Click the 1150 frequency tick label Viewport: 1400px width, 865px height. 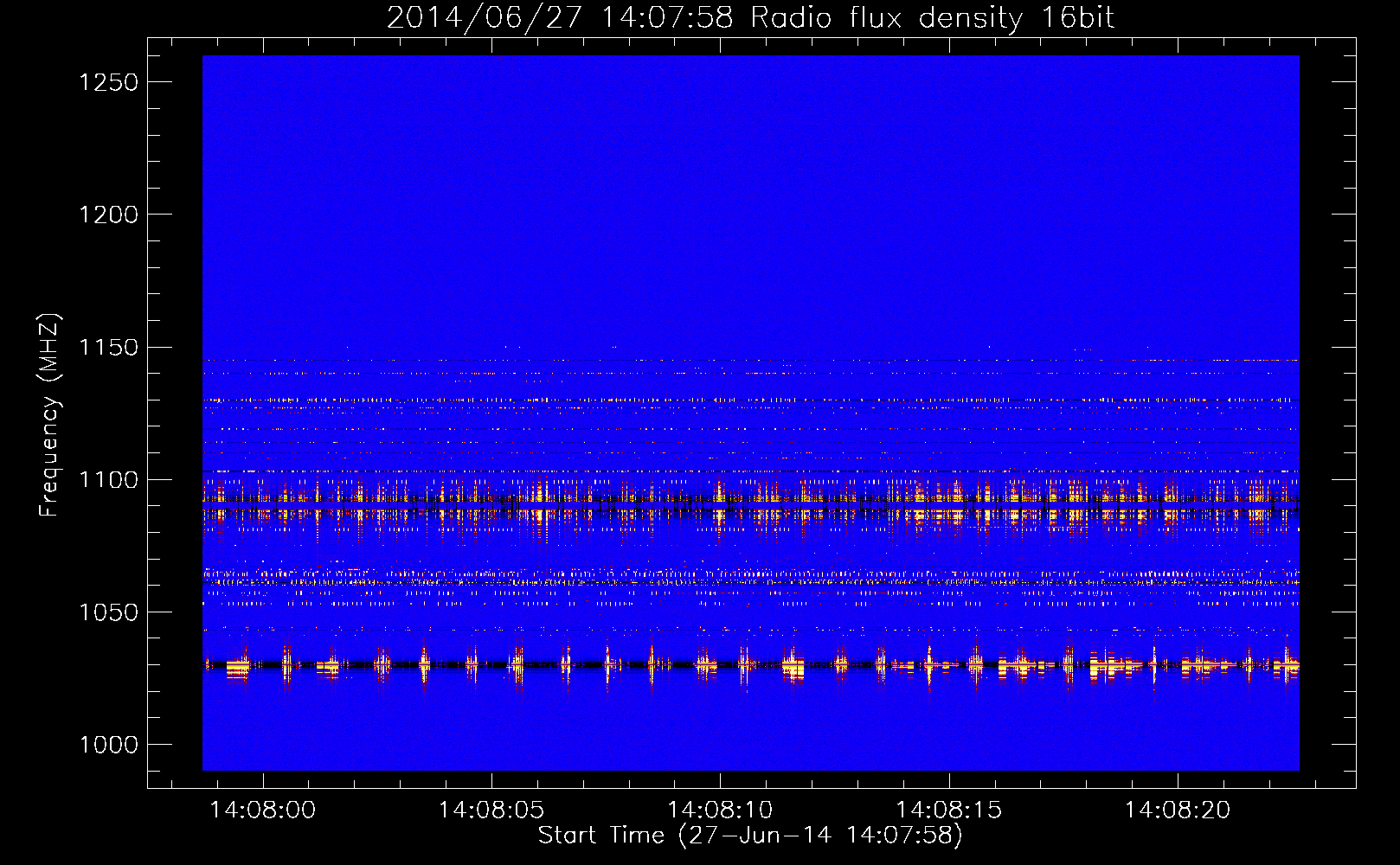coord(109,348)
